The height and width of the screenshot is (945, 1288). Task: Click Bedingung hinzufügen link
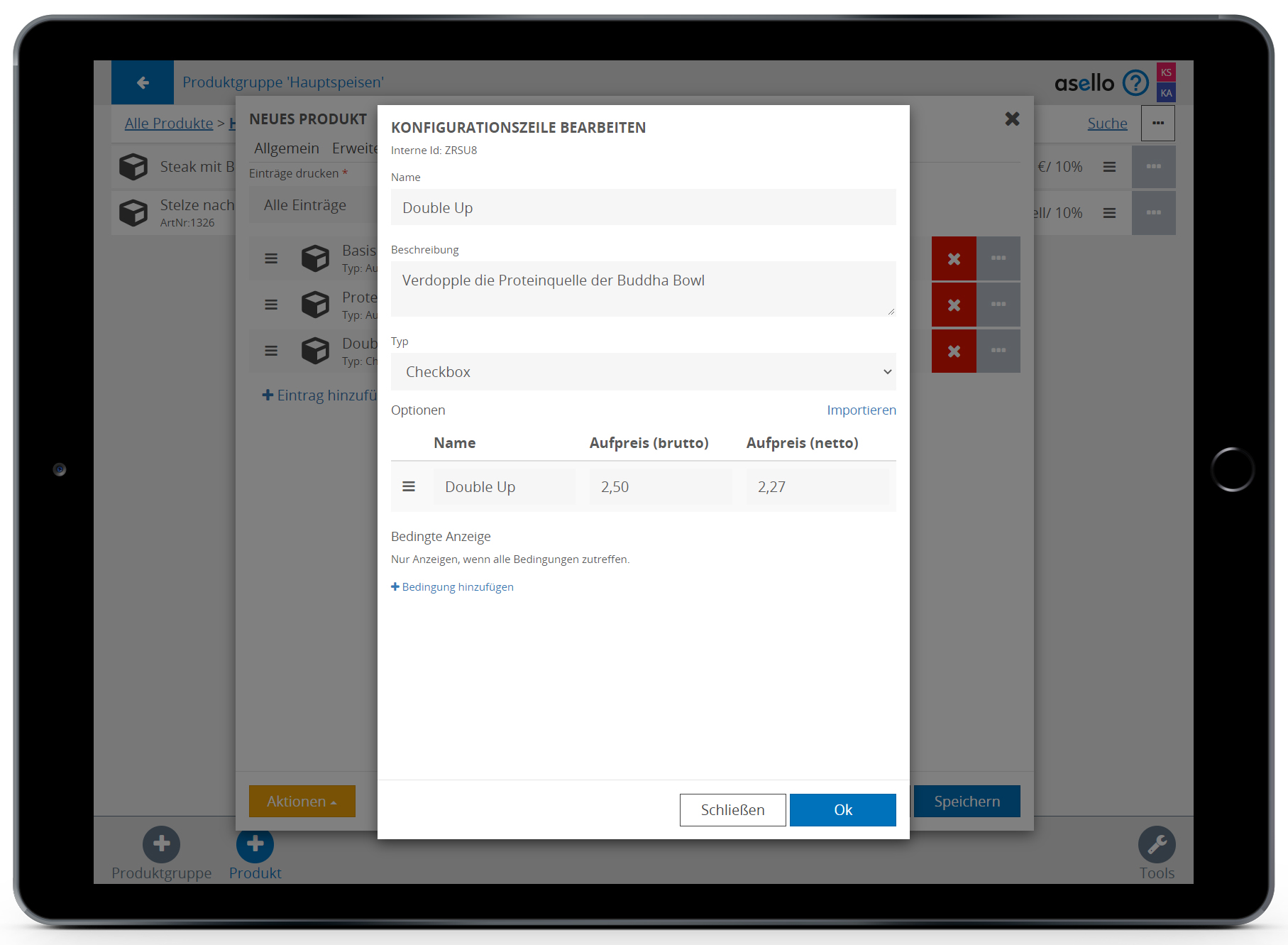coord(453,587)
